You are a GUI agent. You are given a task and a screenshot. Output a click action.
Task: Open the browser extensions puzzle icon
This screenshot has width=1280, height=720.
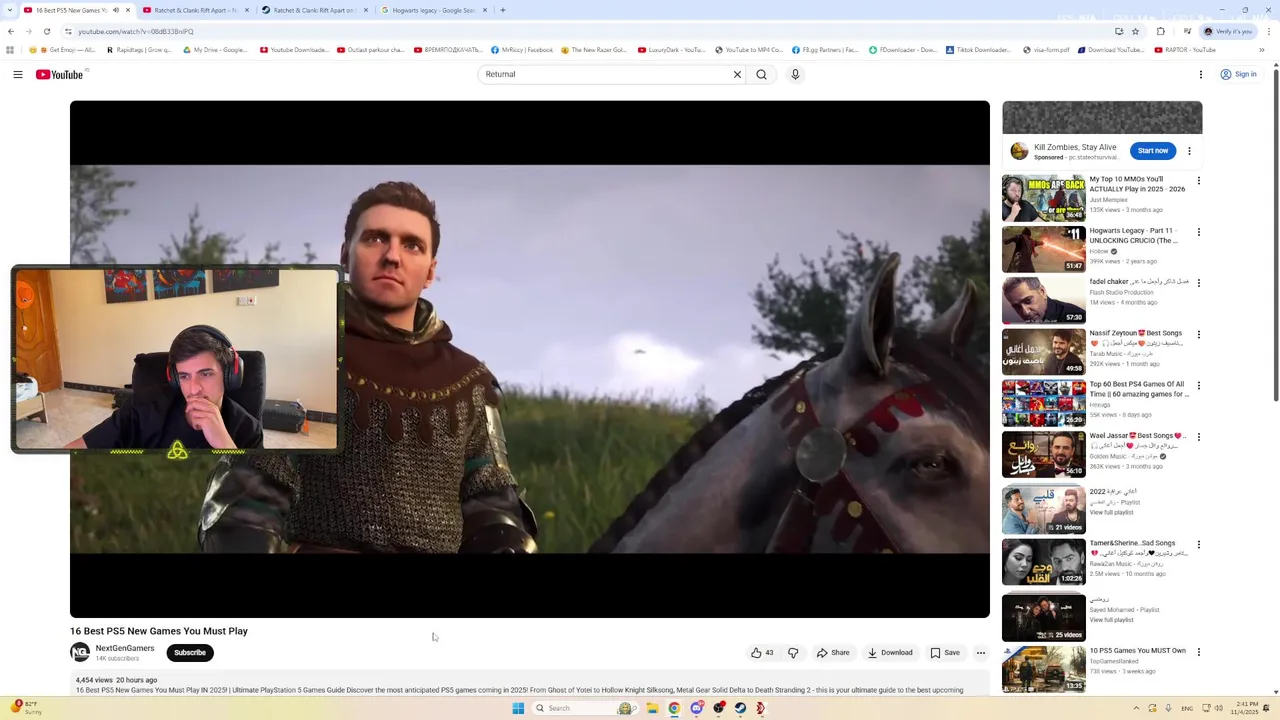(1161, 31)
